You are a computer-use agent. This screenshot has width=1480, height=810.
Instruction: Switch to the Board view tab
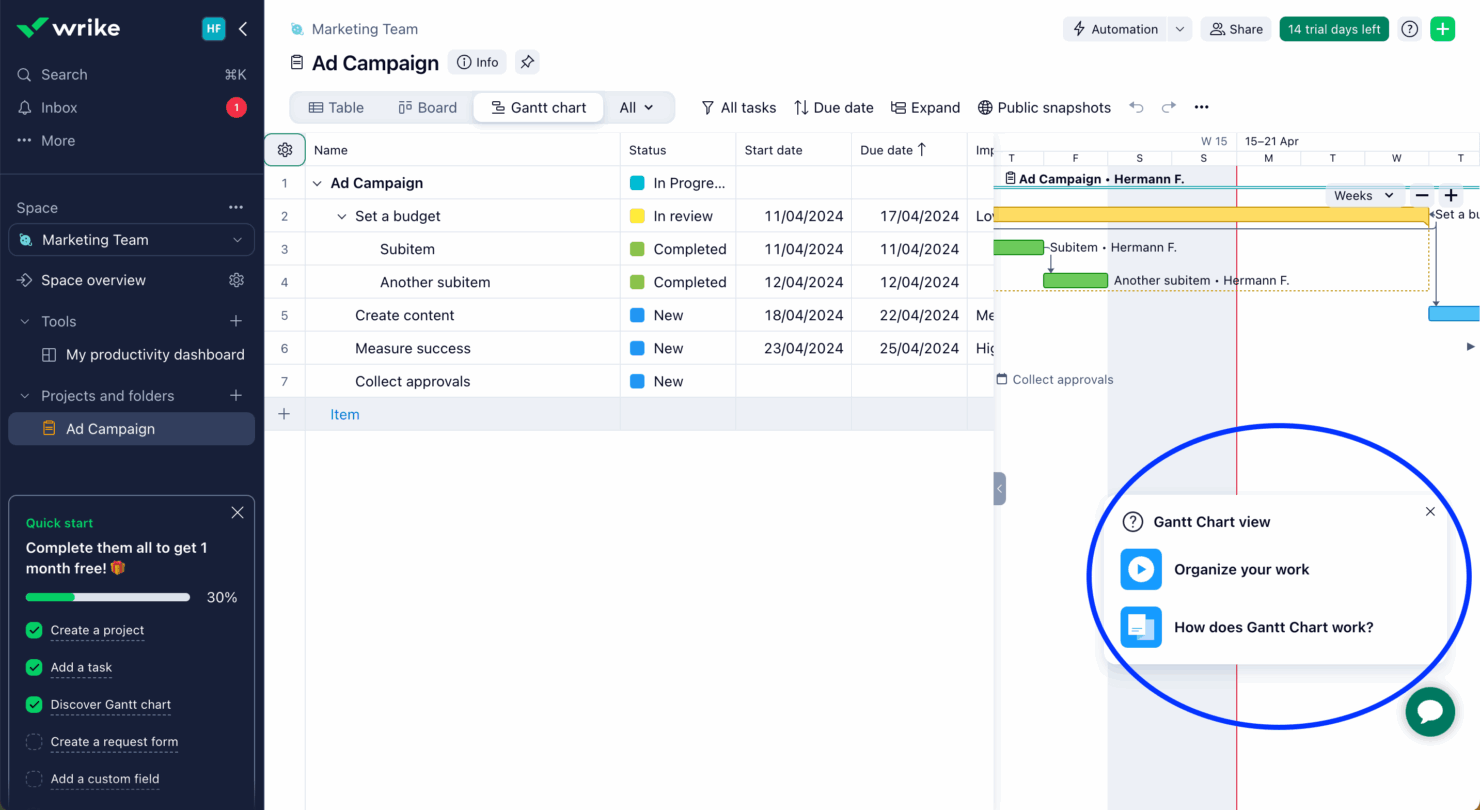[x=427, y=107]
